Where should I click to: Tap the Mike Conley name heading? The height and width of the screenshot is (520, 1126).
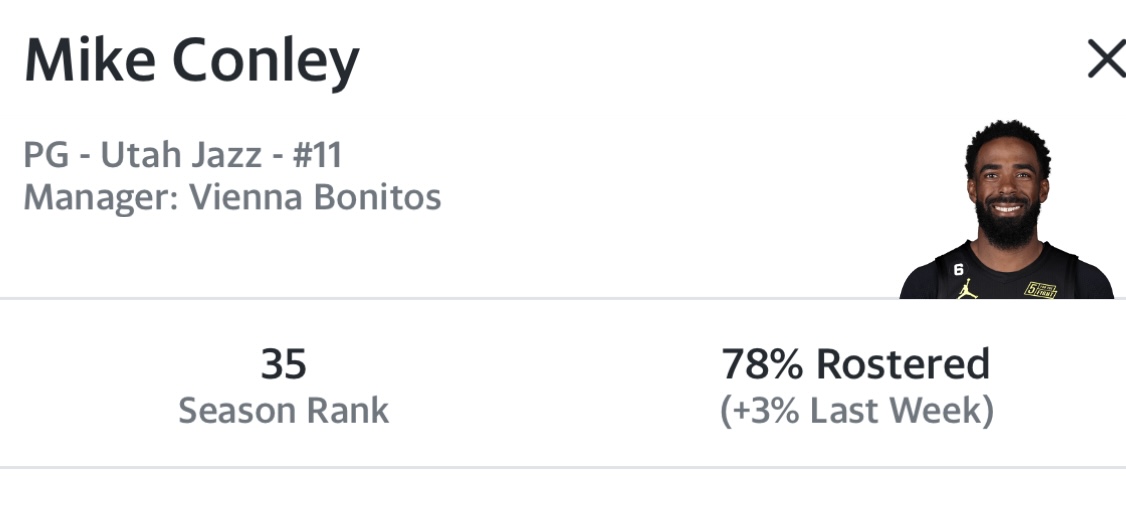[x=192, y=62]
